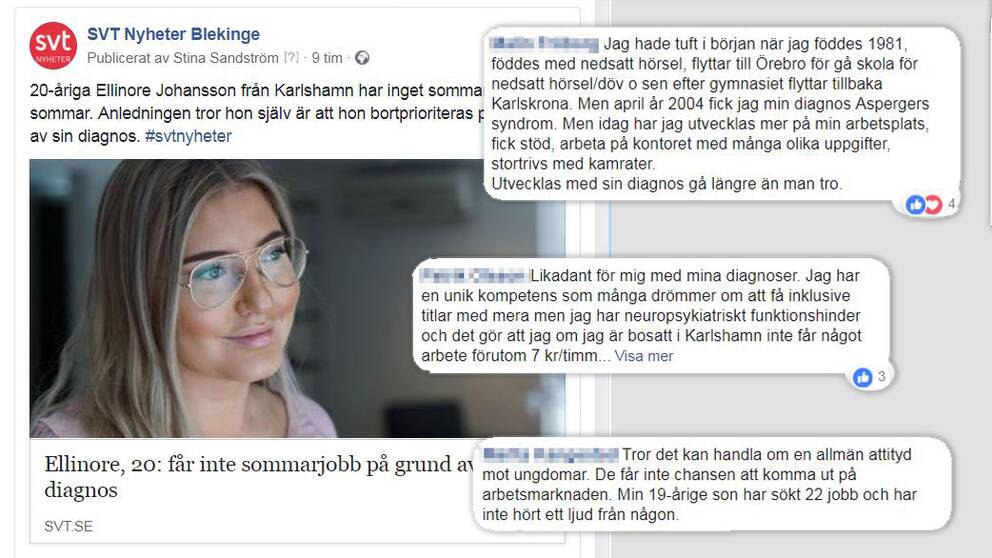This screenshot has height=558, width=992.
Task: Open blurred author name of third comment
Action: point(550,455)
